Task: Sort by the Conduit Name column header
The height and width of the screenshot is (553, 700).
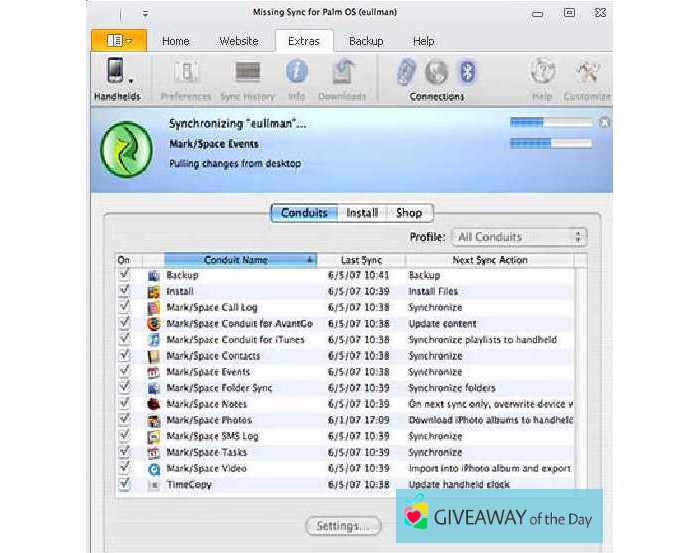Action: pyautogui.click(x=239, y=260)
